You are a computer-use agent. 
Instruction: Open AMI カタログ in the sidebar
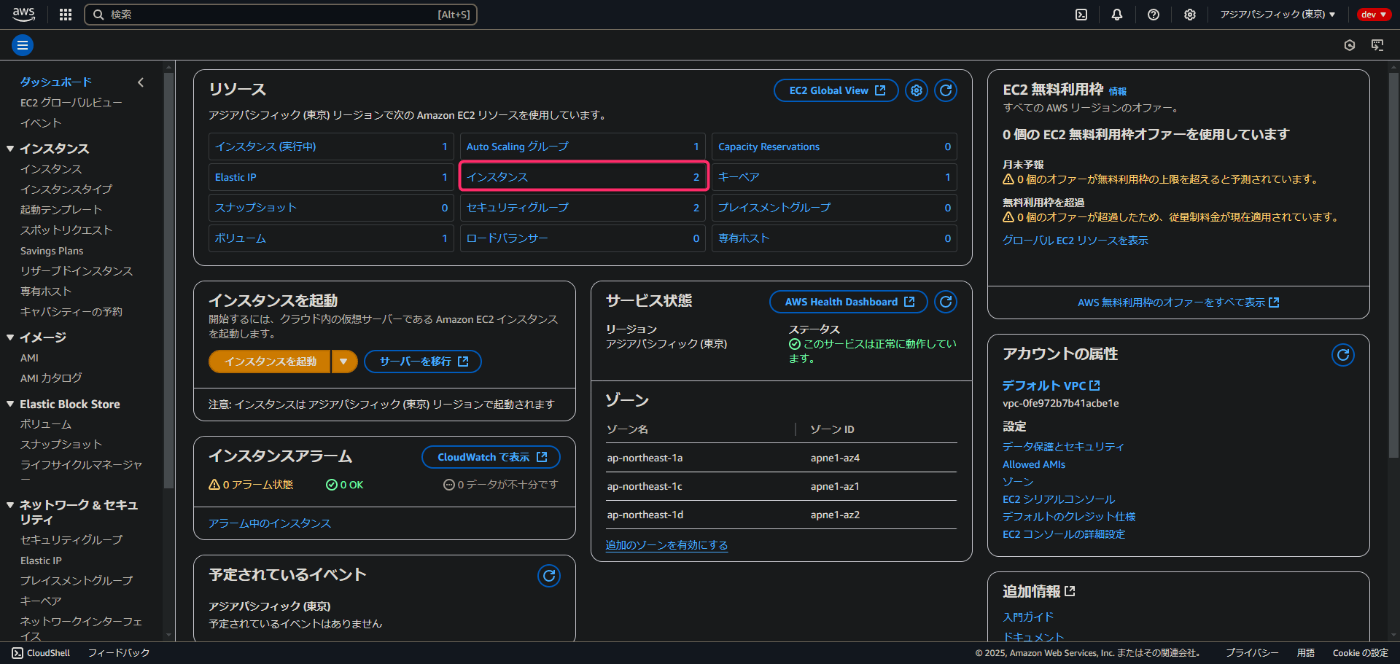51,378
